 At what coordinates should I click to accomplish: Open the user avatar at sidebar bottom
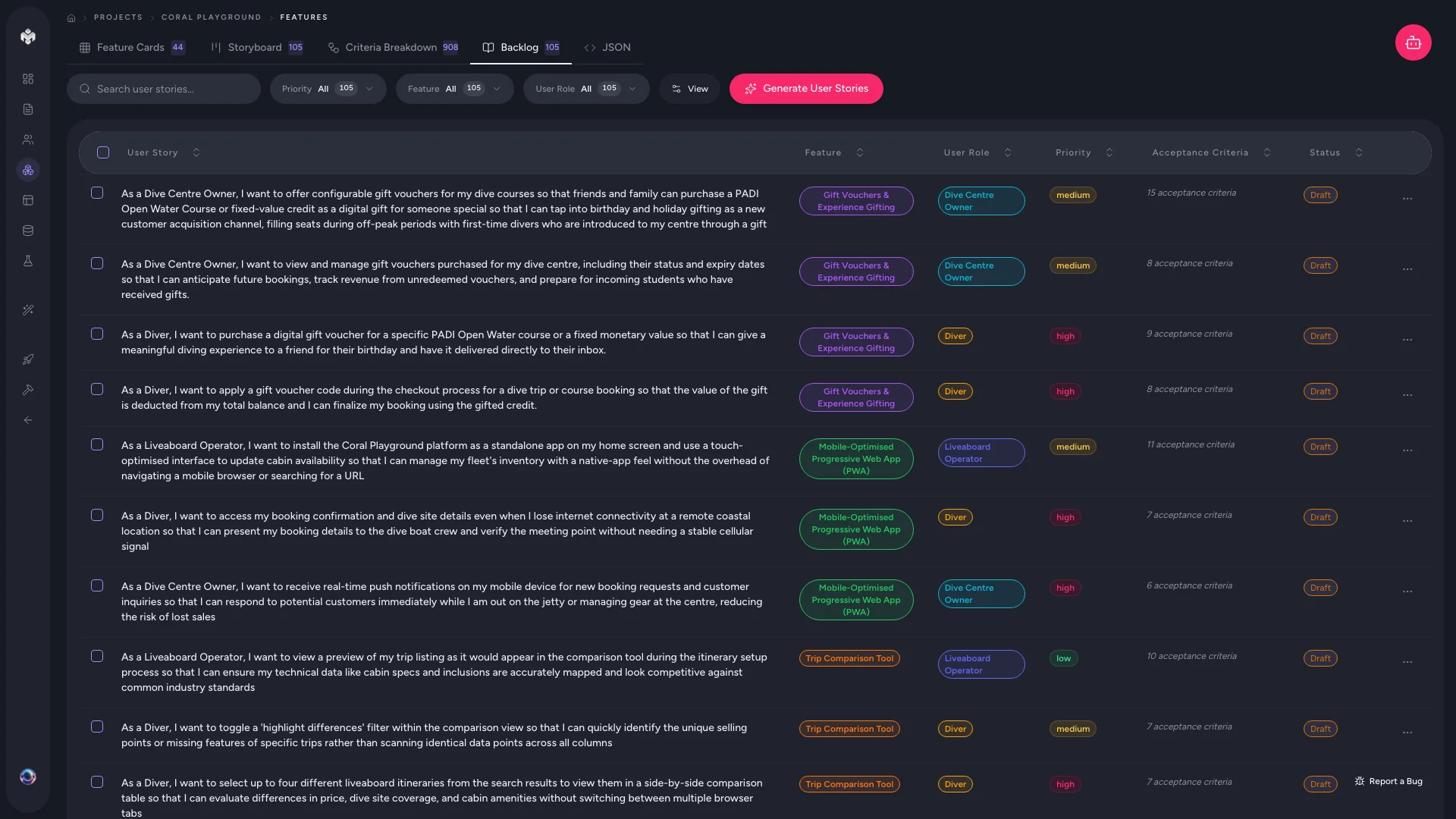pyautogui.click(x=28, y=777)
